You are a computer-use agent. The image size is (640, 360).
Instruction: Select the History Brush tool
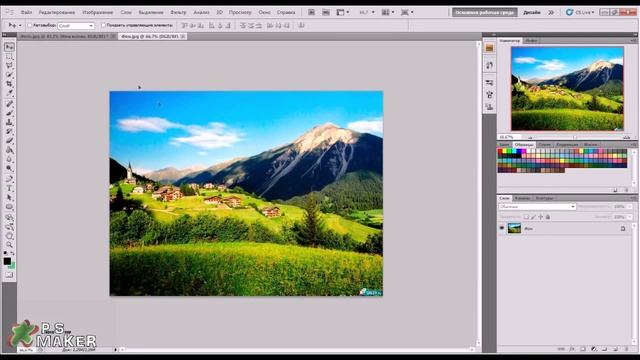point(9,131)
